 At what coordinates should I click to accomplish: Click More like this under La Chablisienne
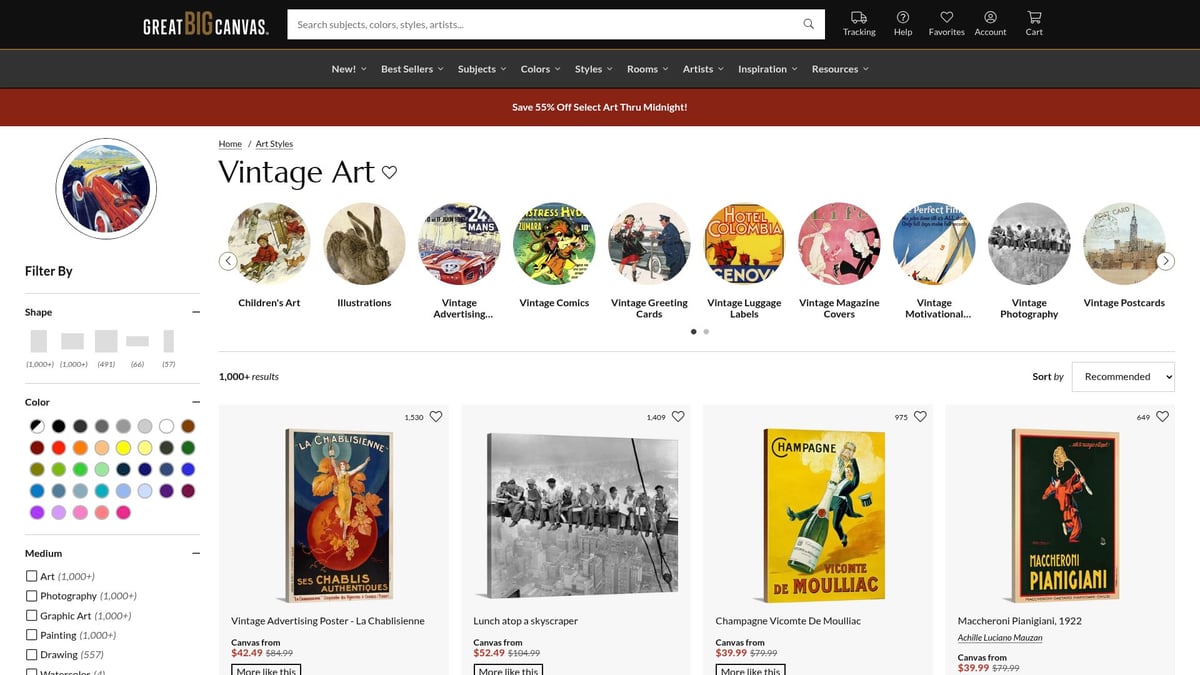(x=266, y=670)
